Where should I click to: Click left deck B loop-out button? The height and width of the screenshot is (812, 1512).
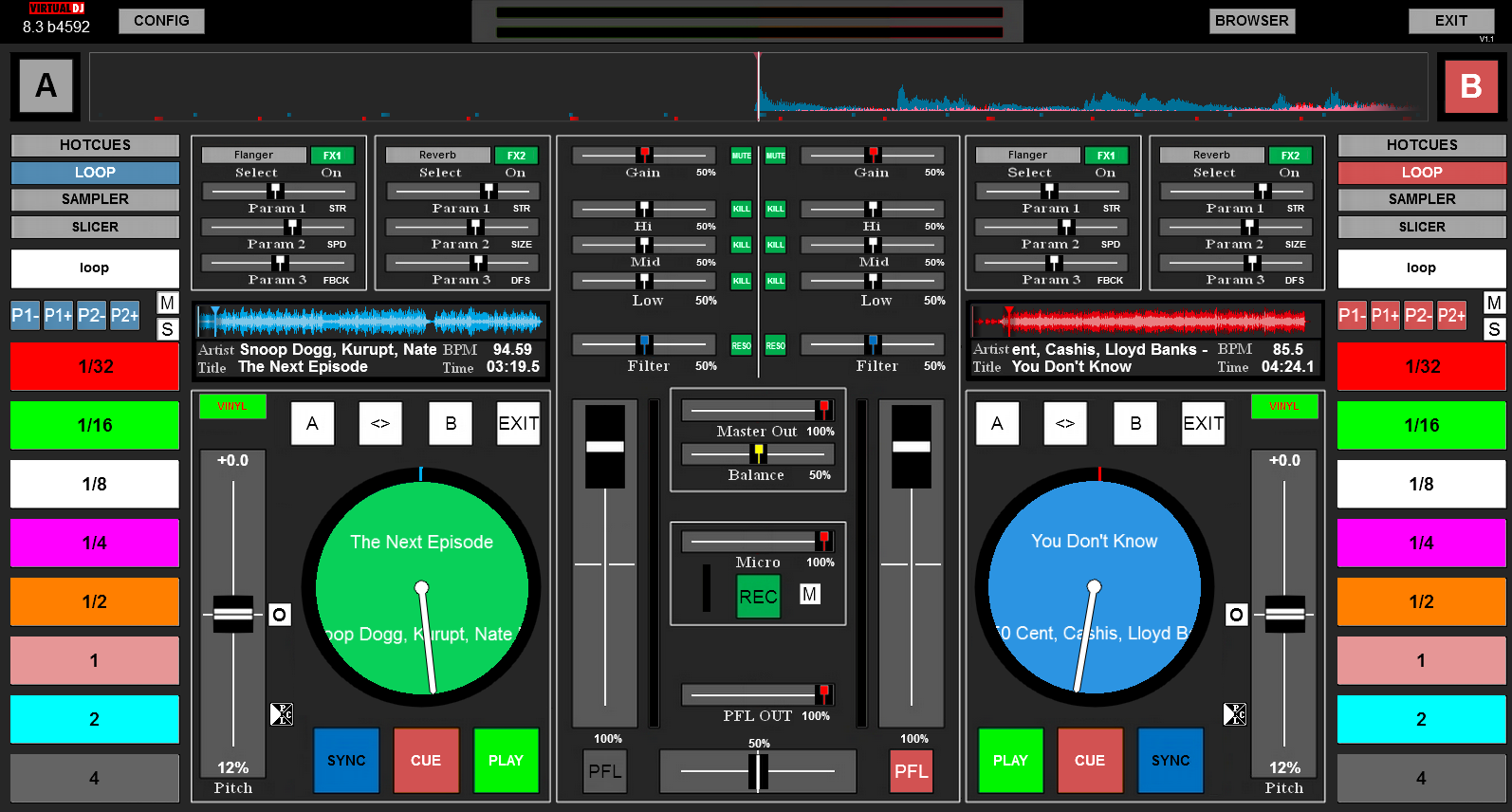[451, 423]
